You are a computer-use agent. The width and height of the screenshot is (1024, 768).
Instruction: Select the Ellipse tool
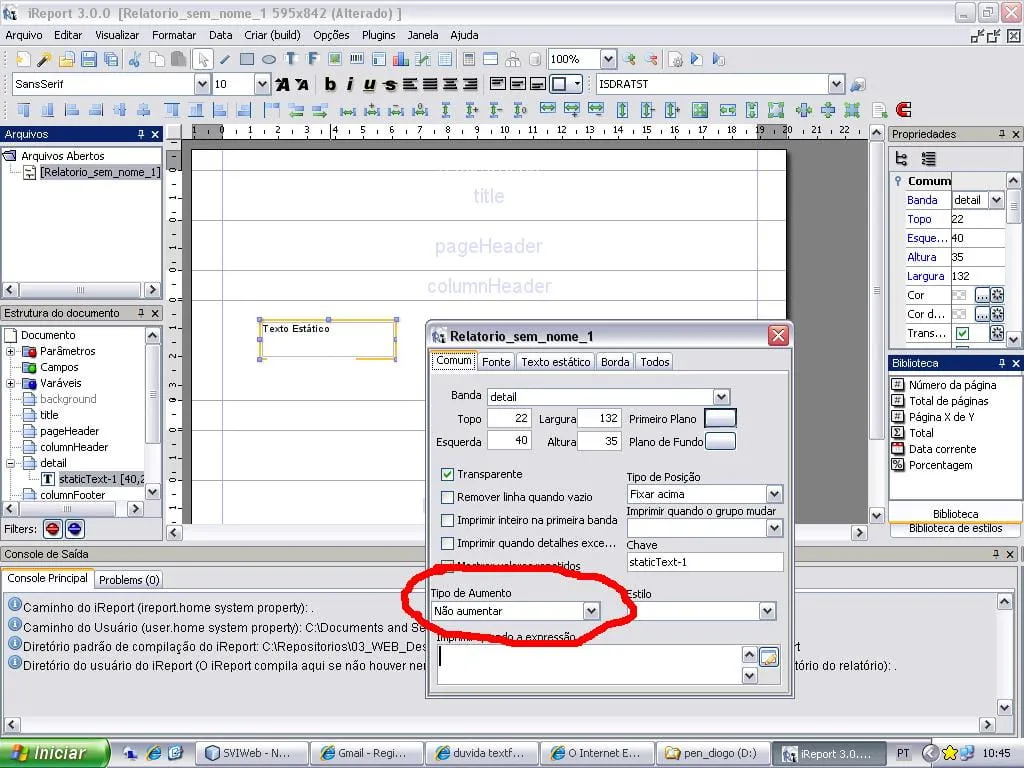pyautogui.click(x=268, y=60)
